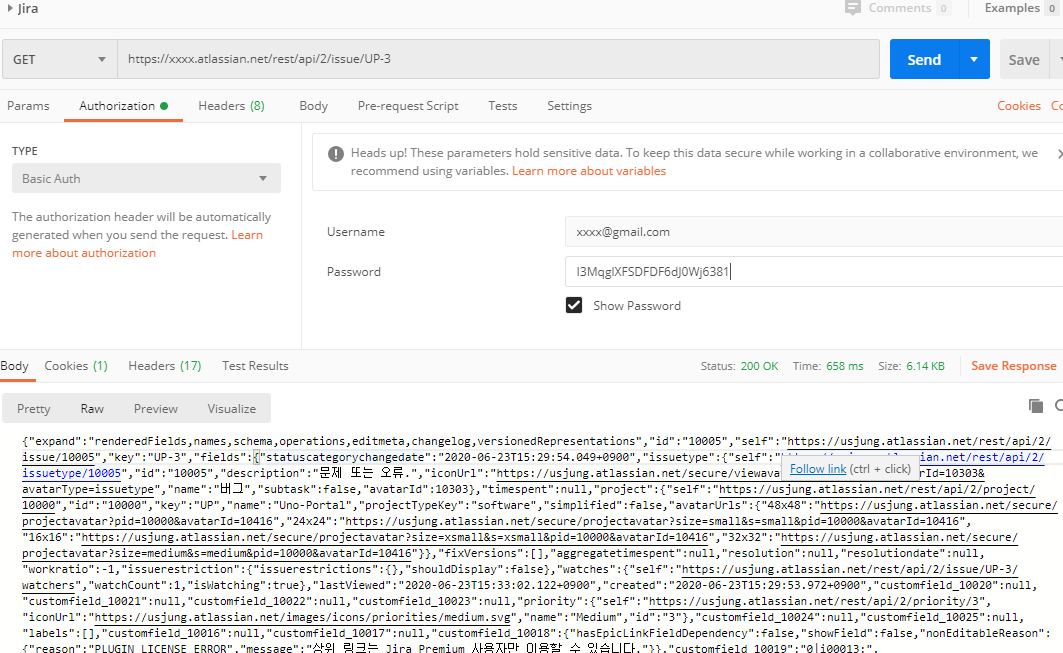Save the request

[x=1024, y=59]
